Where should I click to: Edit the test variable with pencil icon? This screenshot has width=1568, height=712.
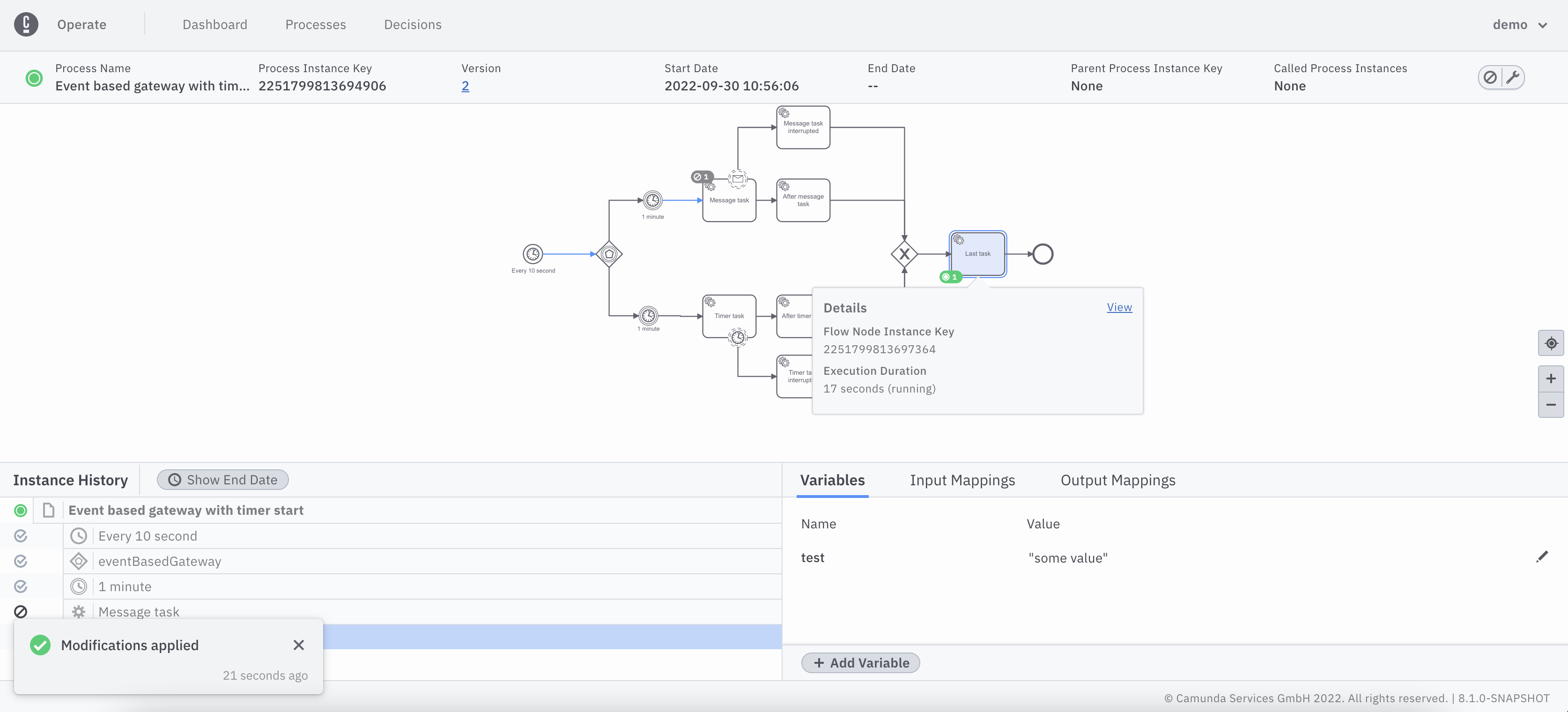1541,557
